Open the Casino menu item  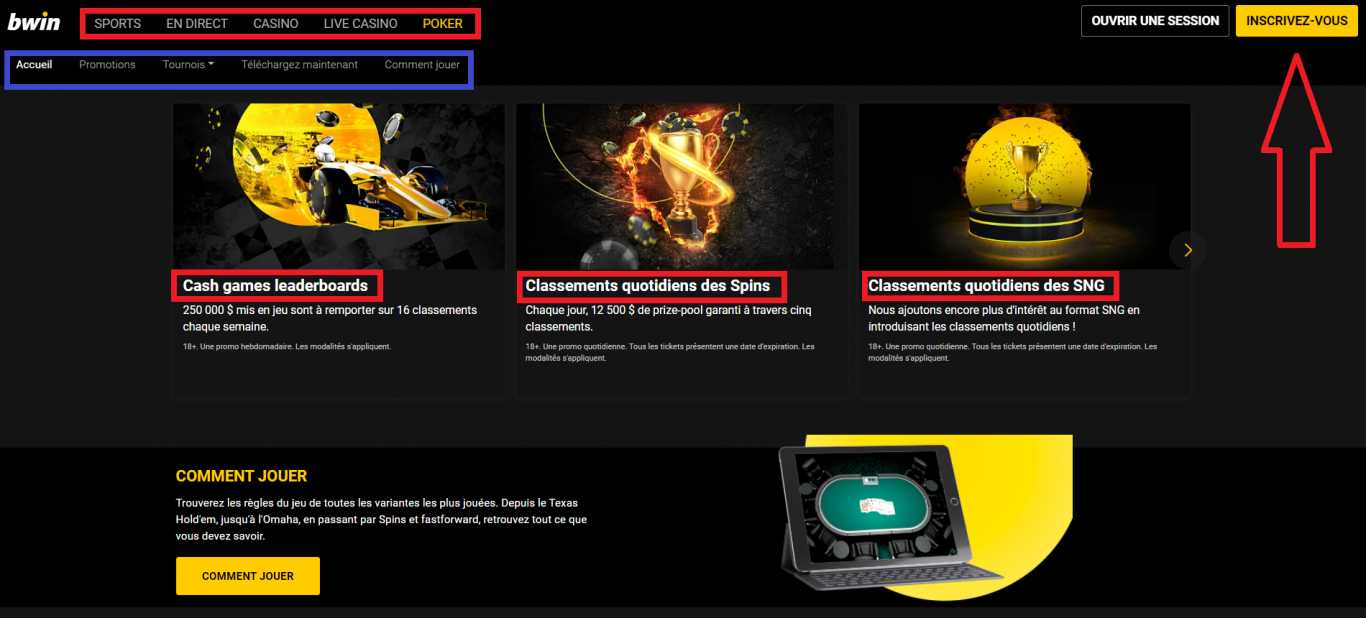pyautogui.click(x=275, y=23)
